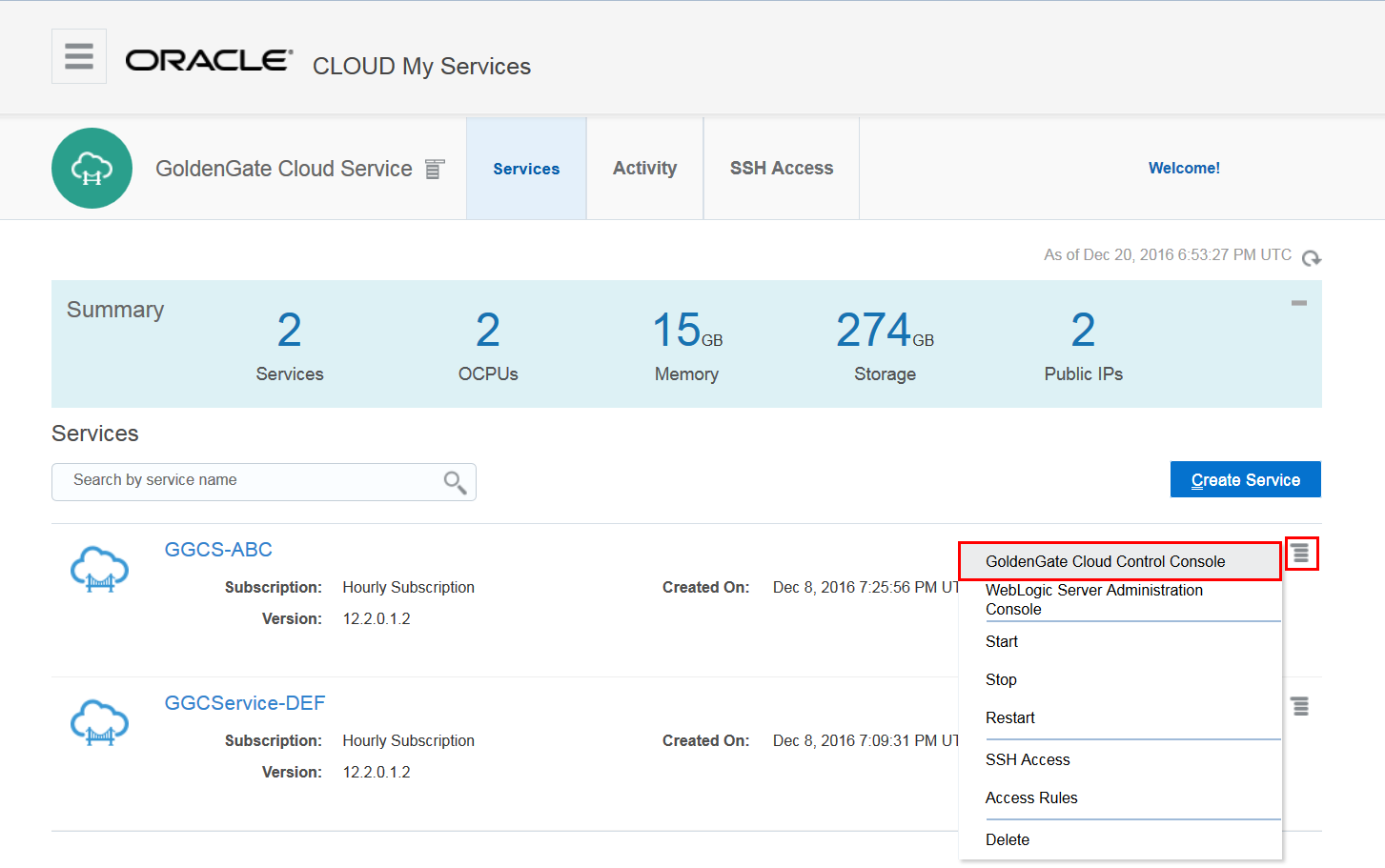This screenshot has width=1385, height=868.
Task: Click the GGCService-DEF service cloud icon
Action: pos(98,722)
